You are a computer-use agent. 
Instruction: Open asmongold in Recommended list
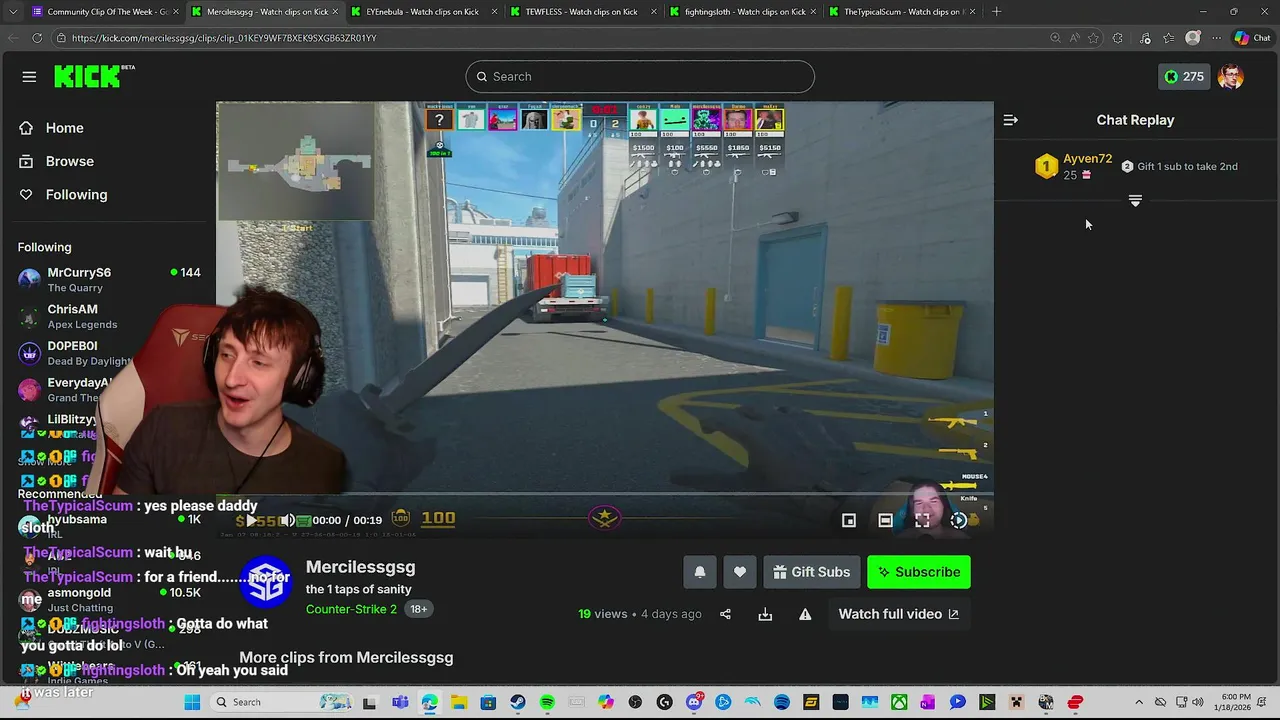(x=109, y=600)
